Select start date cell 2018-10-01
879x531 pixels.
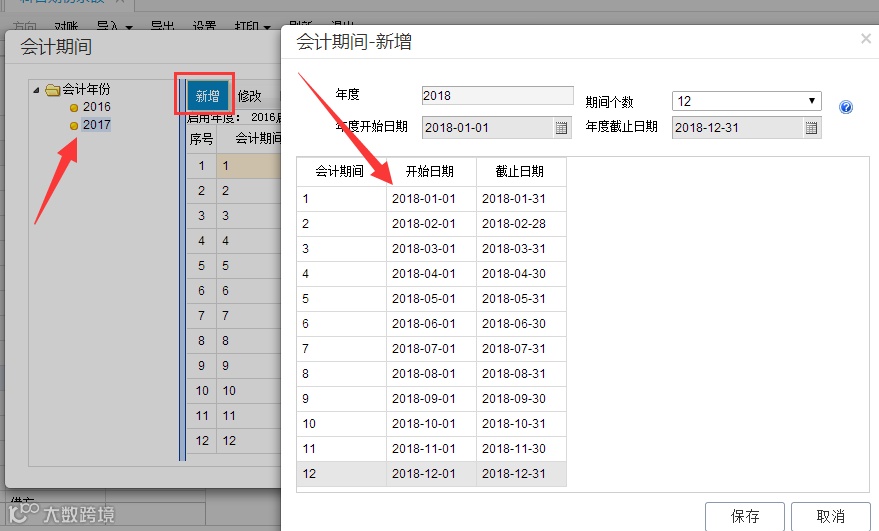(431, 424)
